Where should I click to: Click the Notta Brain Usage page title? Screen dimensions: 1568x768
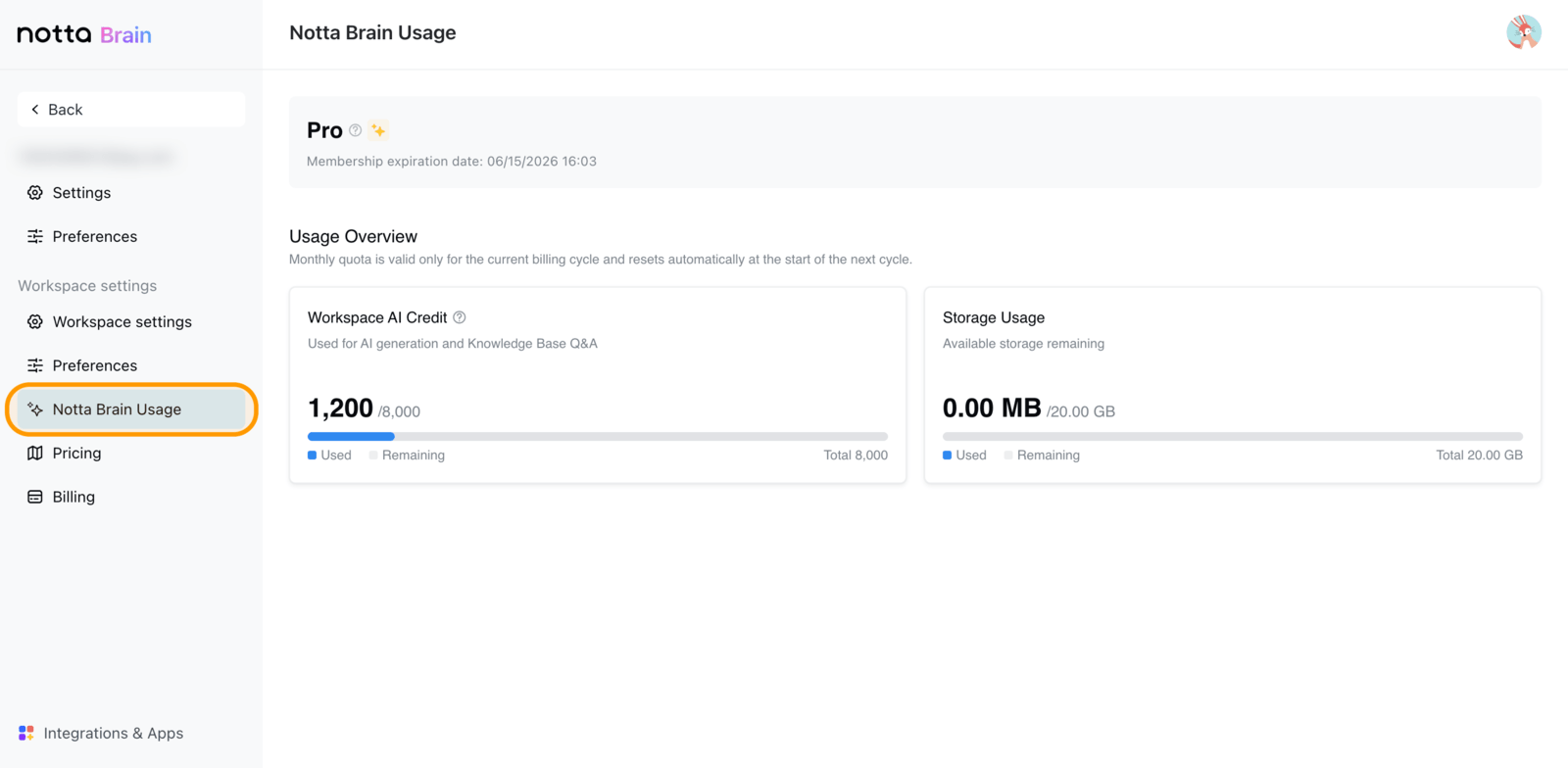coord(372,32)
